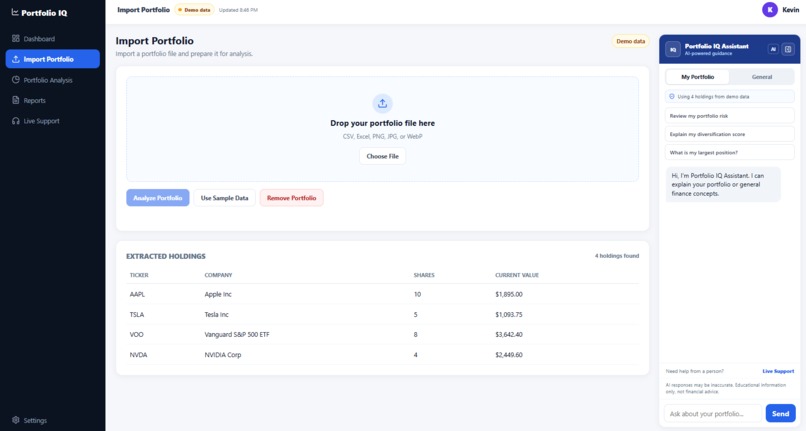The height and width of the screenshot is (431, 806).
Task: Switch to My Portfolio assistant tab
Action: 698,77
